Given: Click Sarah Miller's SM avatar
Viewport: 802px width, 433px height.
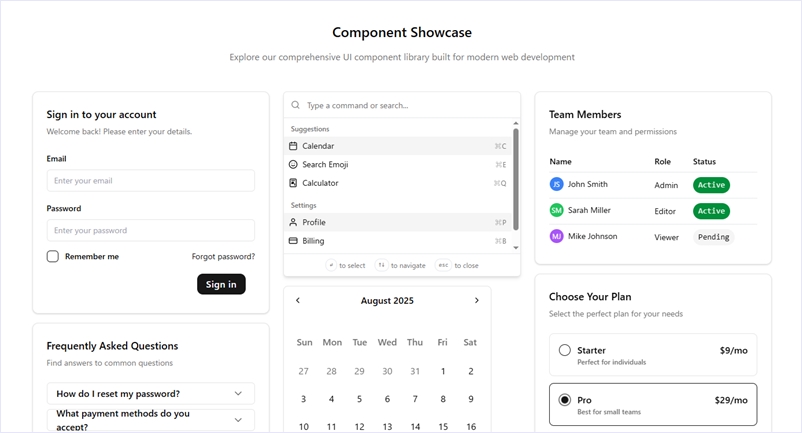Looking at the screenshot, I should pyautogui.click(x=556, y=211).
